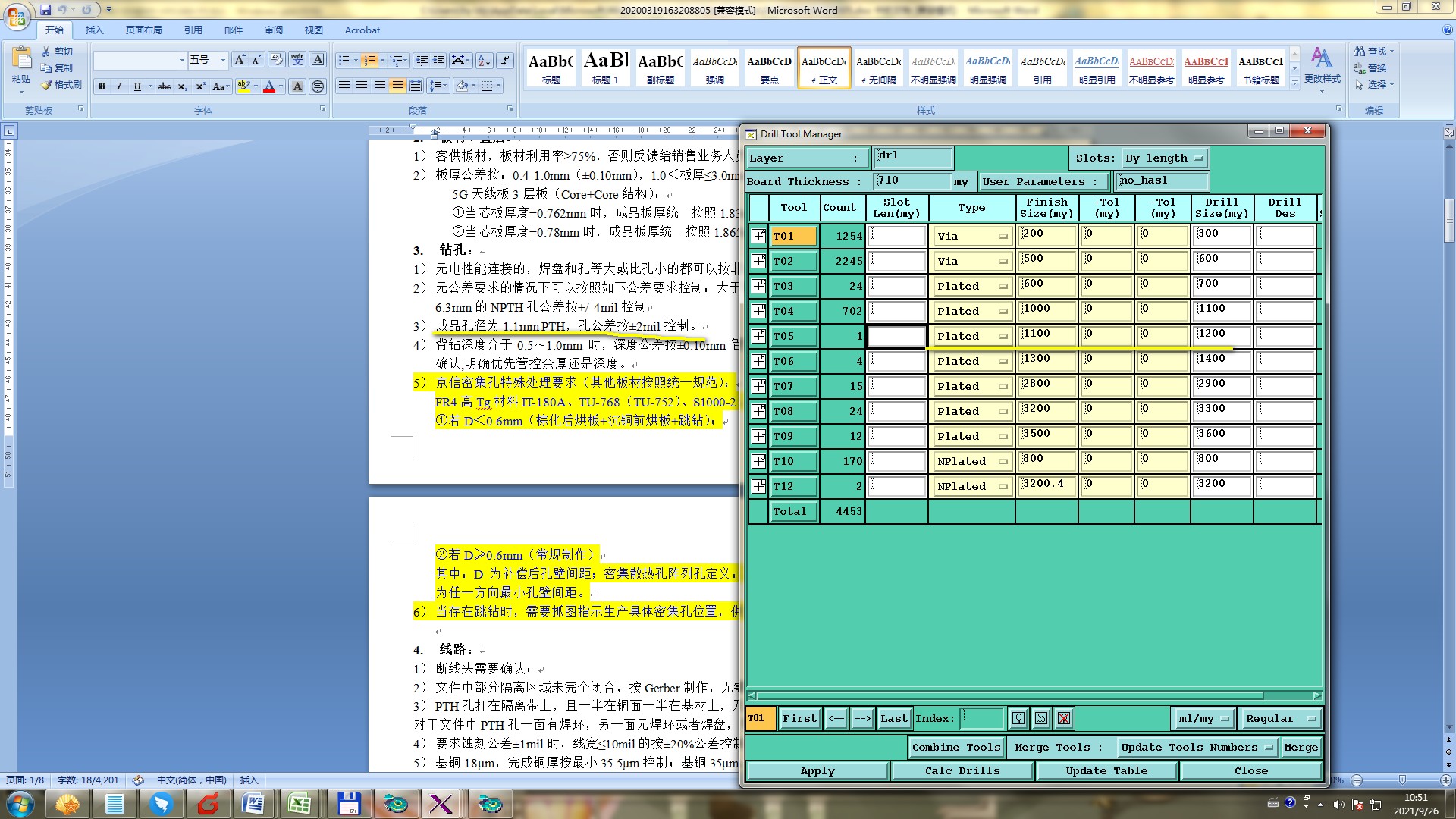Switch to the 审阅 ribbon tab

coord(274,30)
